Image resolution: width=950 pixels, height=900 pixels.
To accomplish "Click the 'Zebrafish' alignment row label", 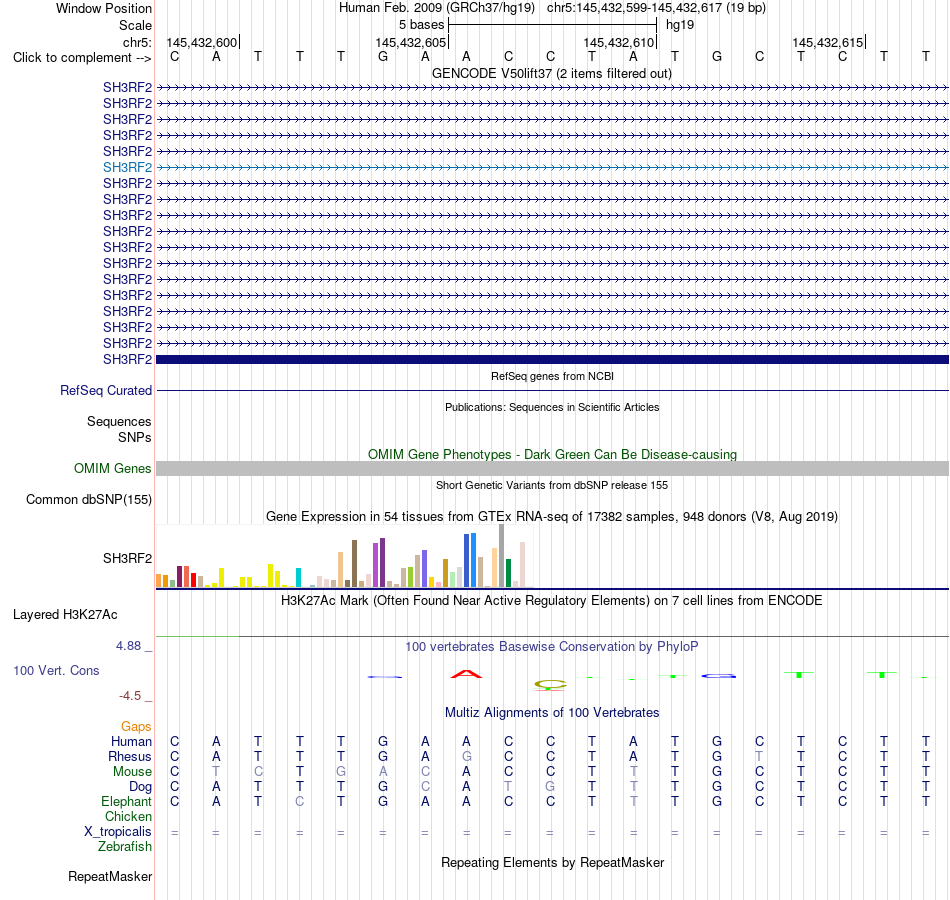I will point(125,846).
